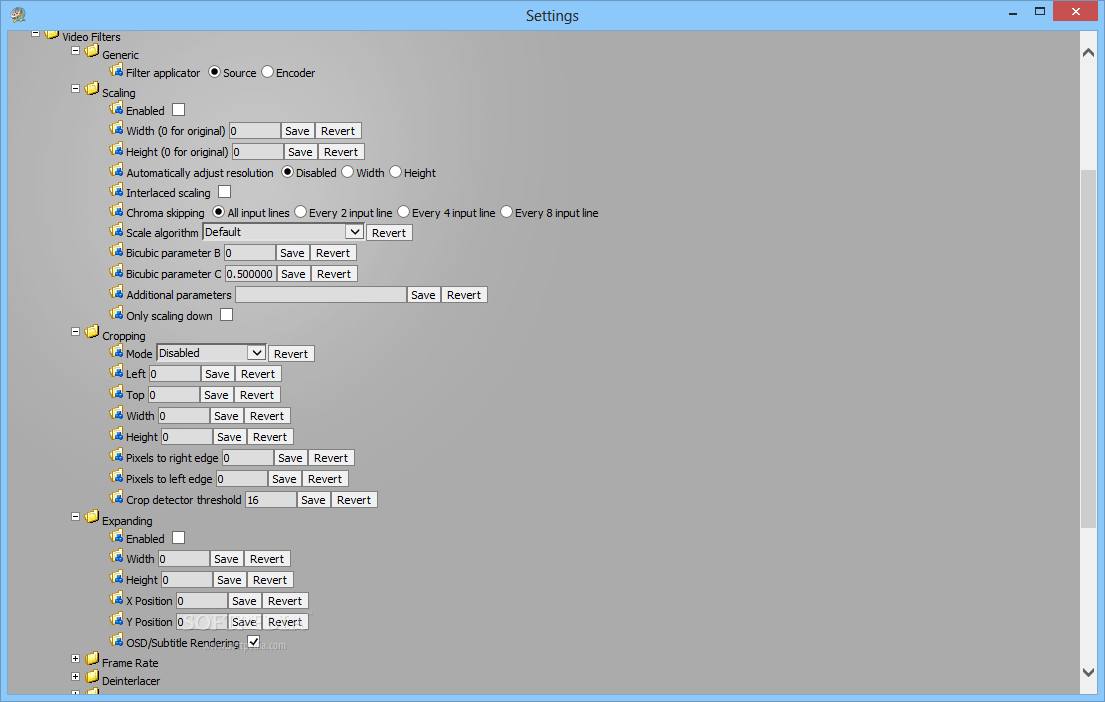
Task: Toggle Interlaced scaling checkbox
Action: point(224,192)
